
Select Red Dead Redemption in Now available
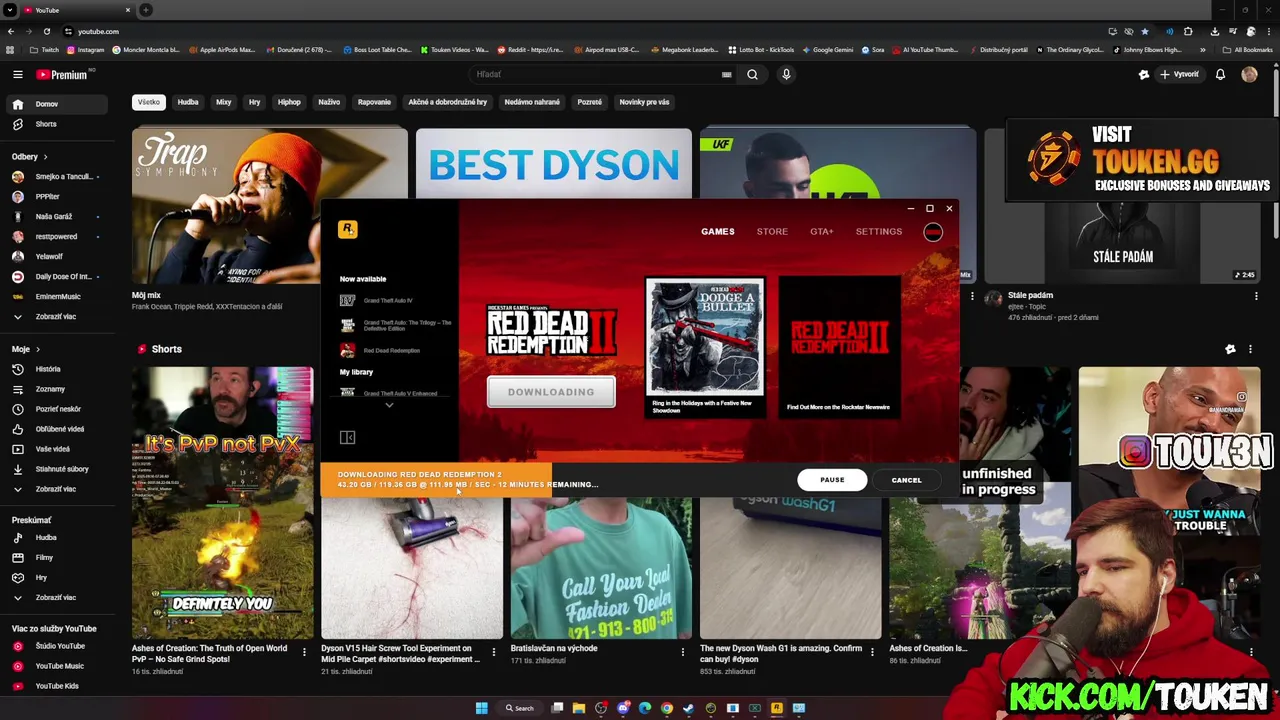[381, 350]
